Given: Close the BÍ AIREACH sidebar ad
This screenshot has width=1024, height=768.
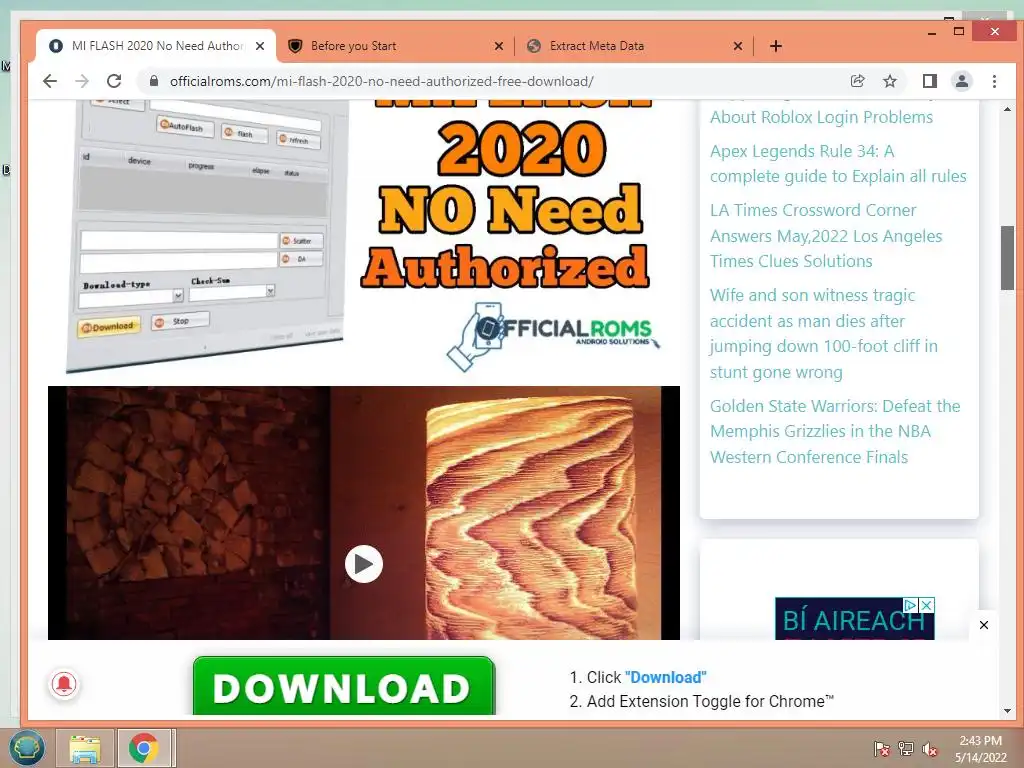Looking at the screenshot, I should coord(927,605).
